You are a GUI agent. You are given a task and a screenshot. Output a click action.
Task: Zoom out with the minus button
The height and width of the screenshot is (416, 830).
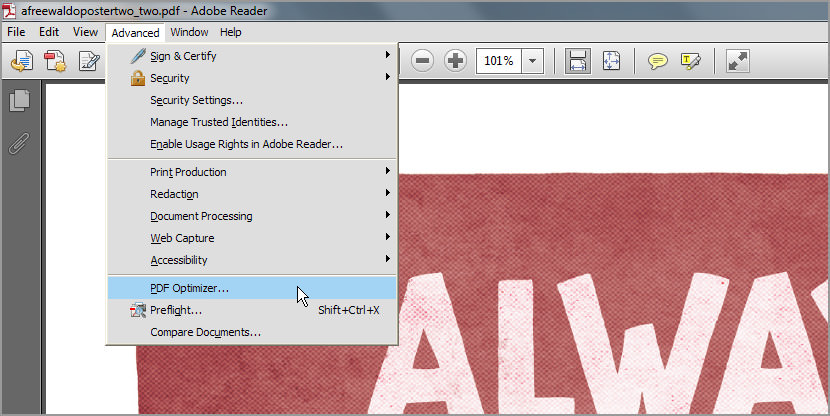coord(422,61)
